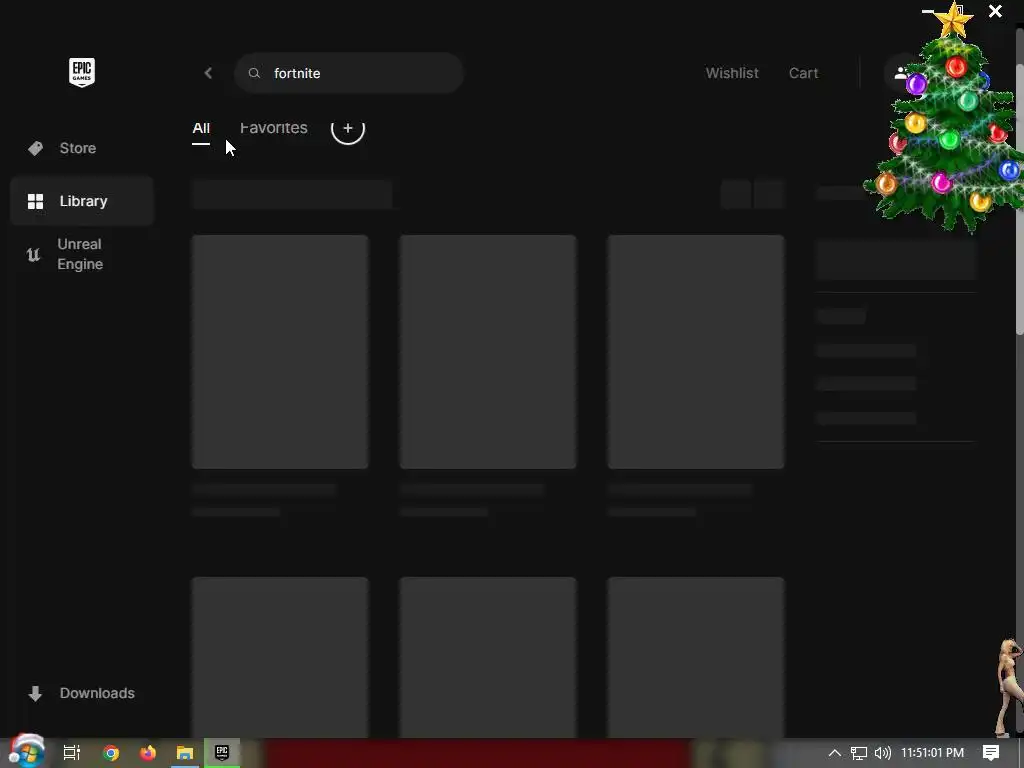
Task: Switch to the All tab
Action: [201, 128]
